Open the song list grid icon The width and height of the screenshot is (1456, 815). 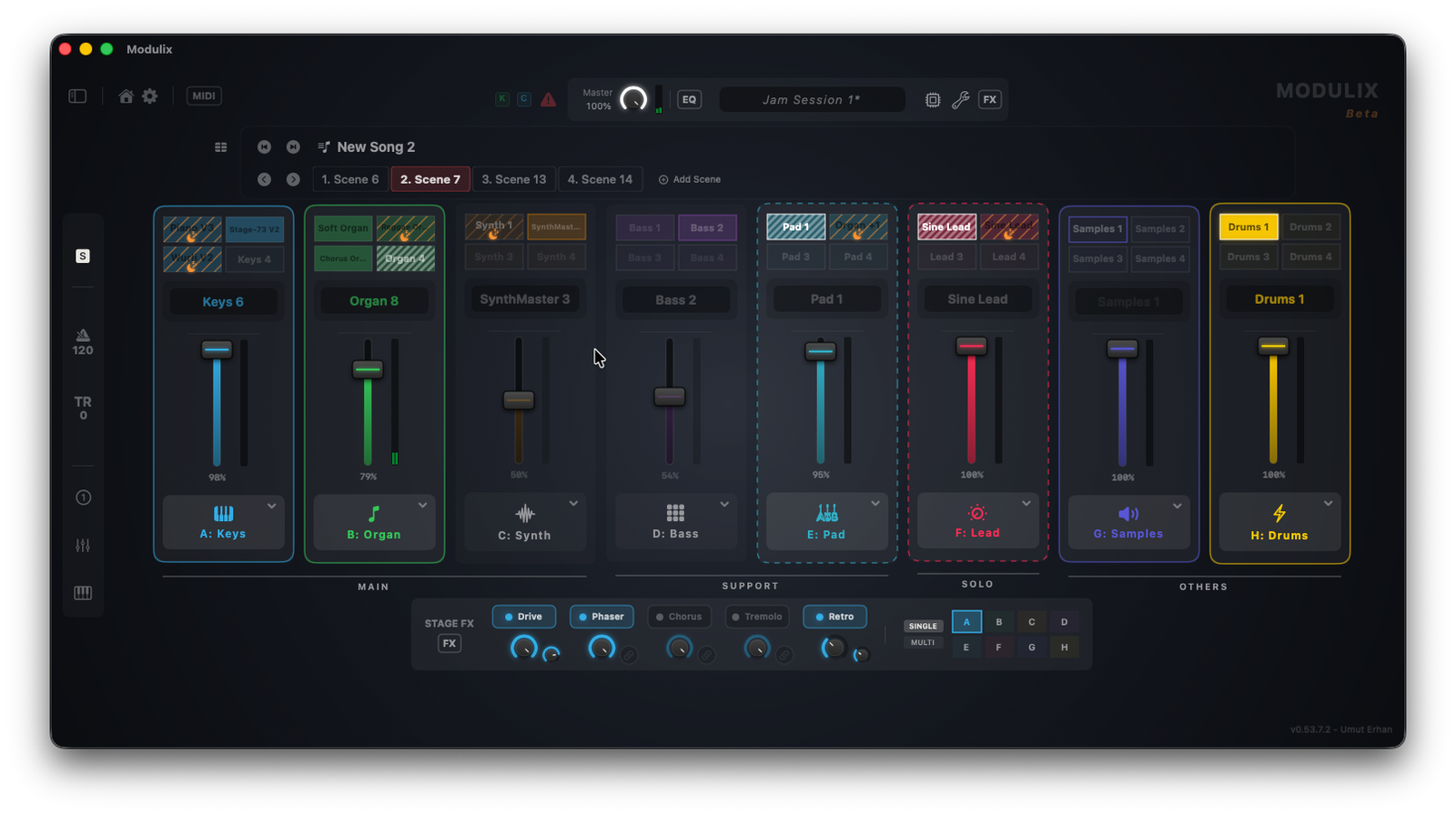coord(221,146)
